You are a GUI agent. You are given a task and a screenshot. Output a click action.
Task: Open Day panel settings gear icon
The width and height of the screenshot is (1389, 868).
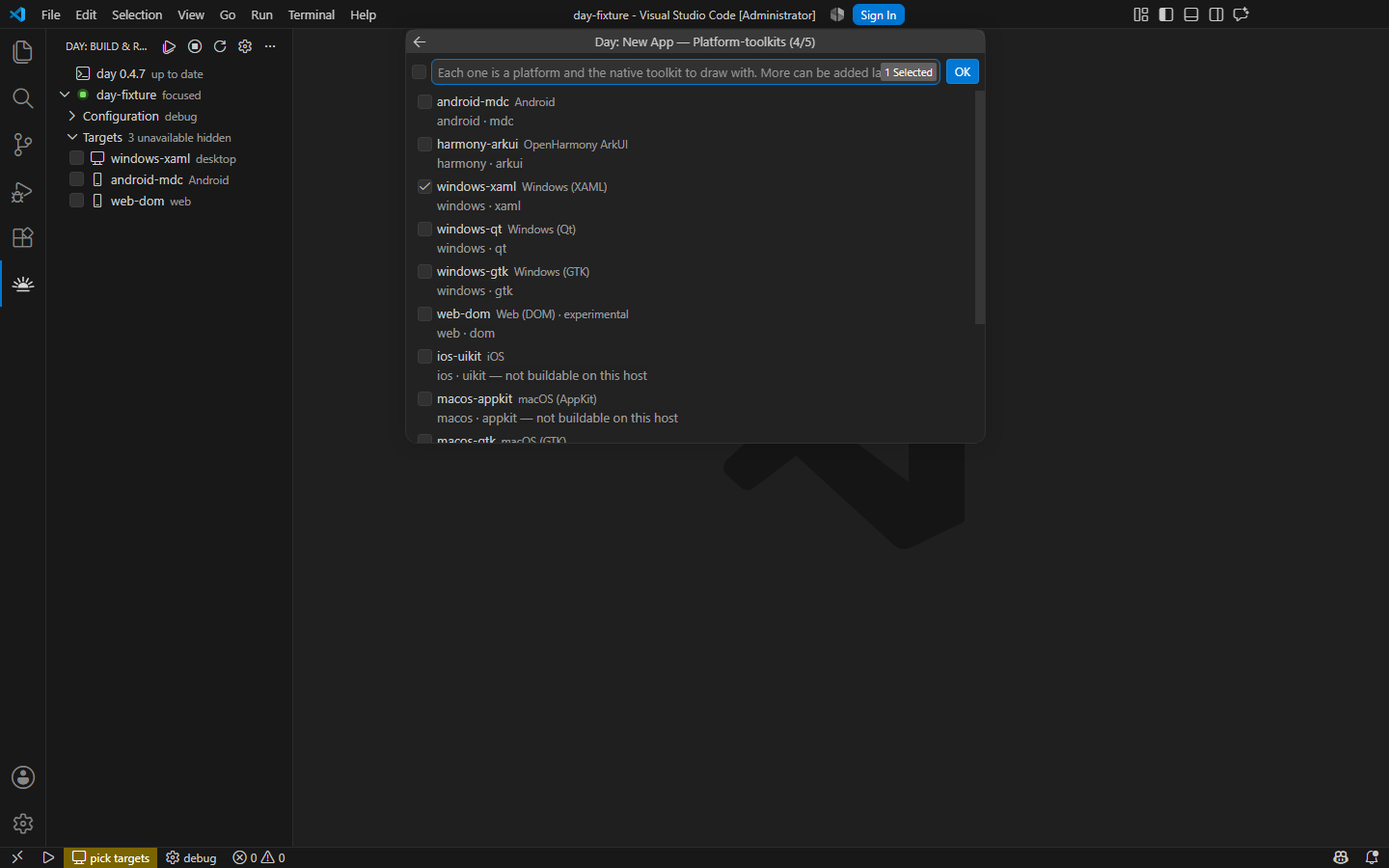coord(245,46)
